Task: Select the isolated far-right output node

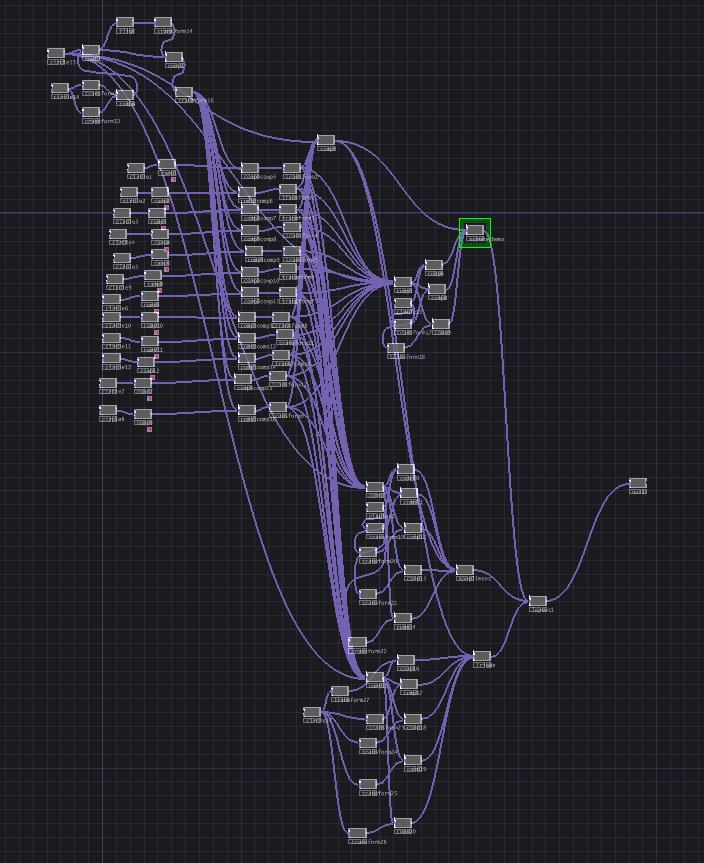Action: (x=638, y=483)
